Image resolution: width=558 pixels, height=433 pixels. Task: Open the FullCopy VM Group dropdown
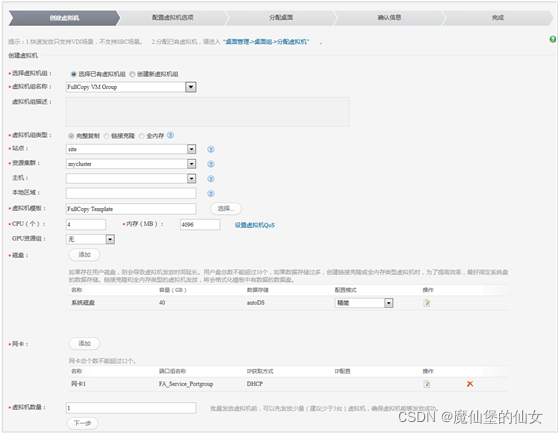(x=191, y=87)
